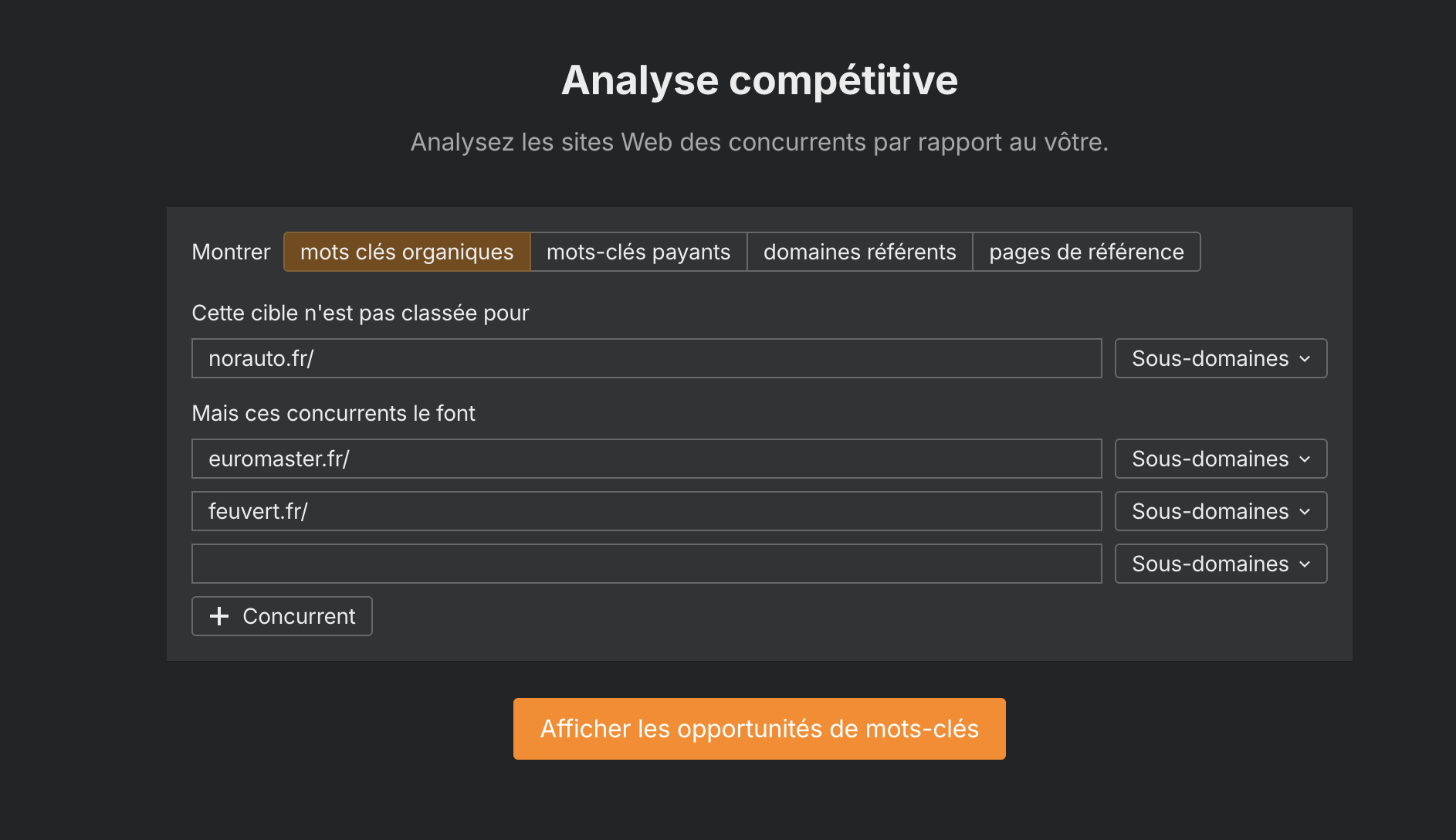Click the chevron beside the feuvert.fr Sous-domaines selector

(1305, 511)
